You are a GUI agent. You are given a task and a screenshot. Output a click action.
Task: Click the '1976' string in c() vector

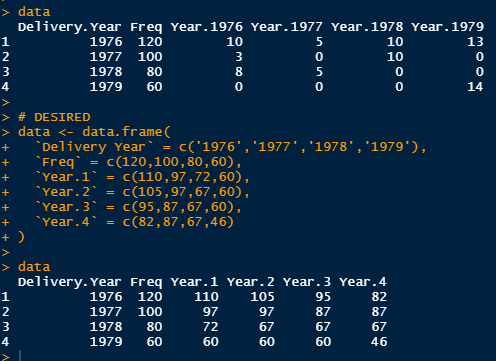point(219,147)
